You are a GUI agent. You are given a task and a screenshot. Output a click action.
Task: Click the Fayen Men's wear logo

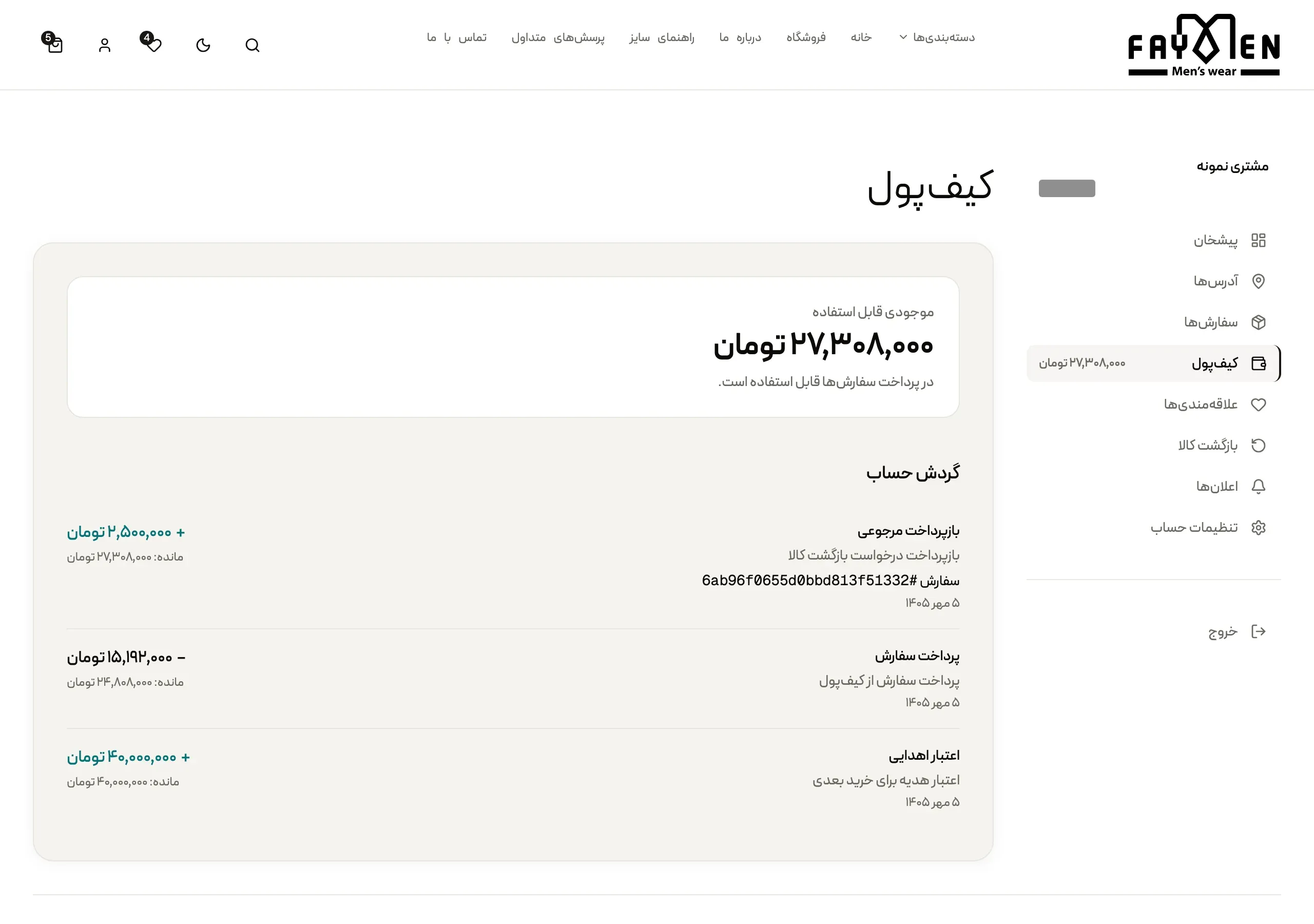pyautogui.click(x=1204, y=45)
